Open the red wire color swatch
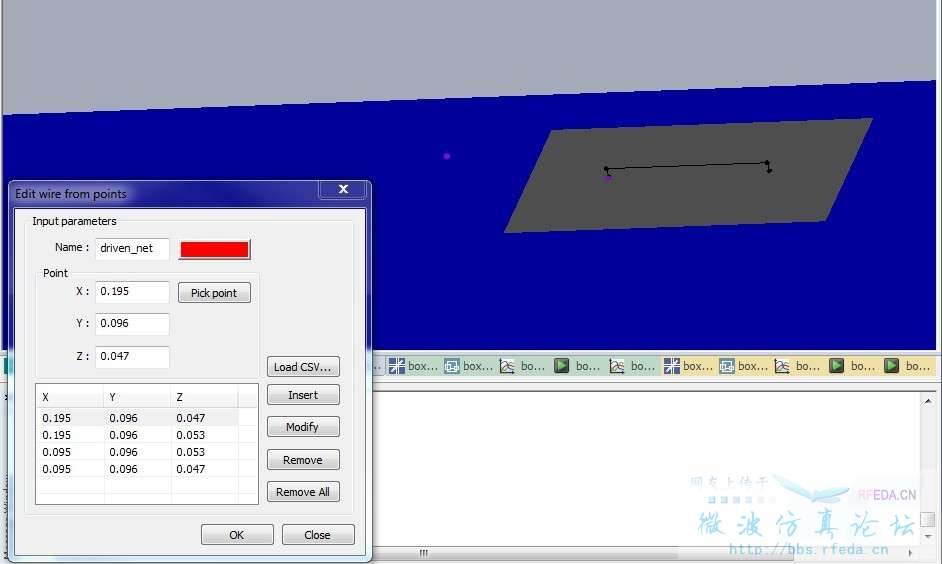This screenshot has height=564, width=942. [x=214, y=249]
